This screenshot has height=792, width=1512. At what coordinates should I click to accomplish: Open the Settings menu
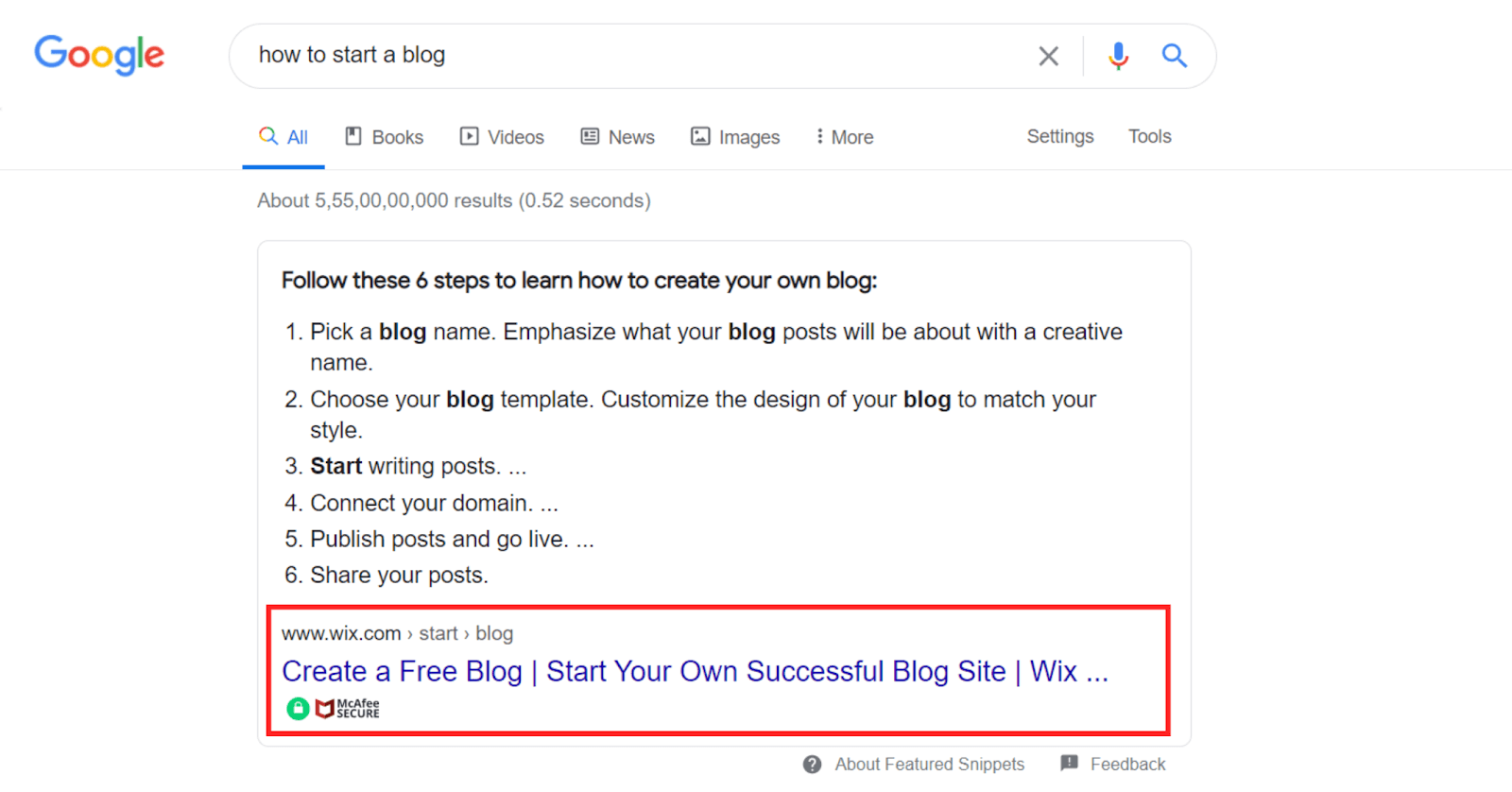click(1059, 136)
